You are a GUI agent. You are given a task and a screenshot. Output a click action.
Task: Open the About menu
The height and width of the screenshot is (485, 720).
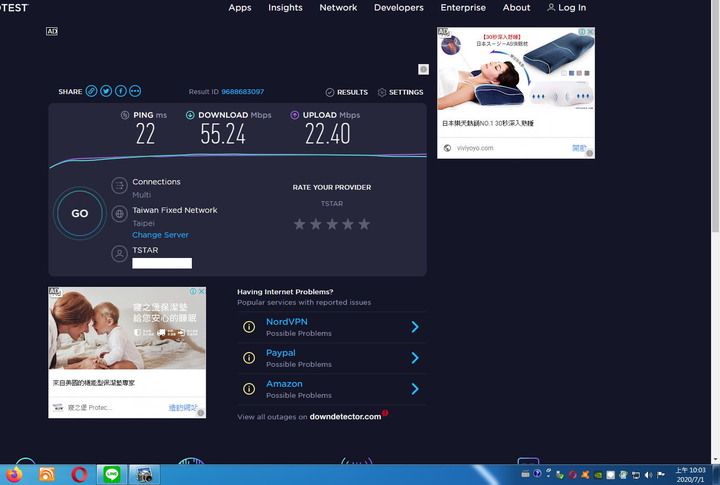click(x=516, y=7)
